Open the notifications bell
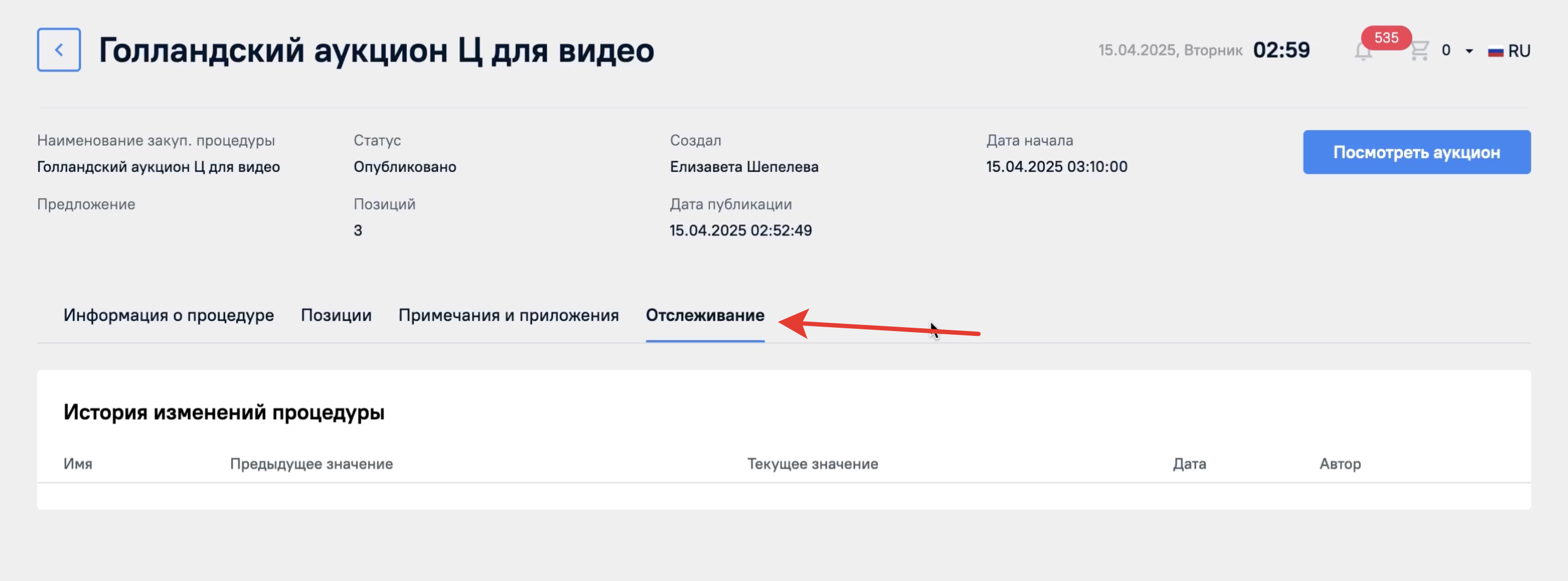The width and height of the screenshot is (1568, 581). [x=1363, y=53]
